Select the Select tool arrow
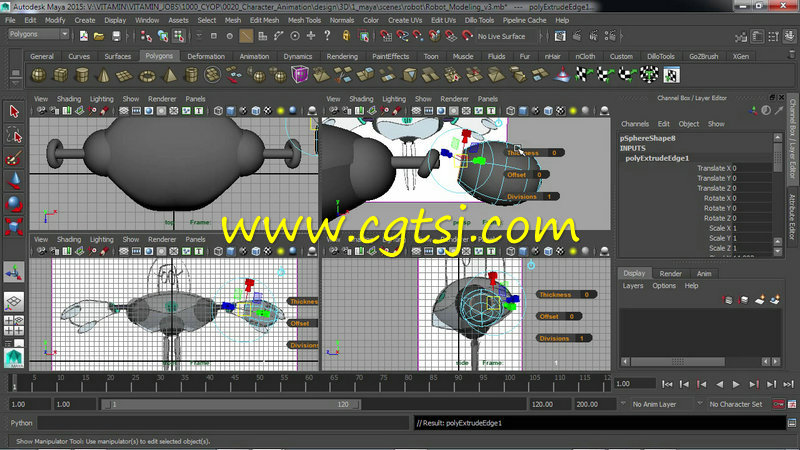 pos(14,111)
